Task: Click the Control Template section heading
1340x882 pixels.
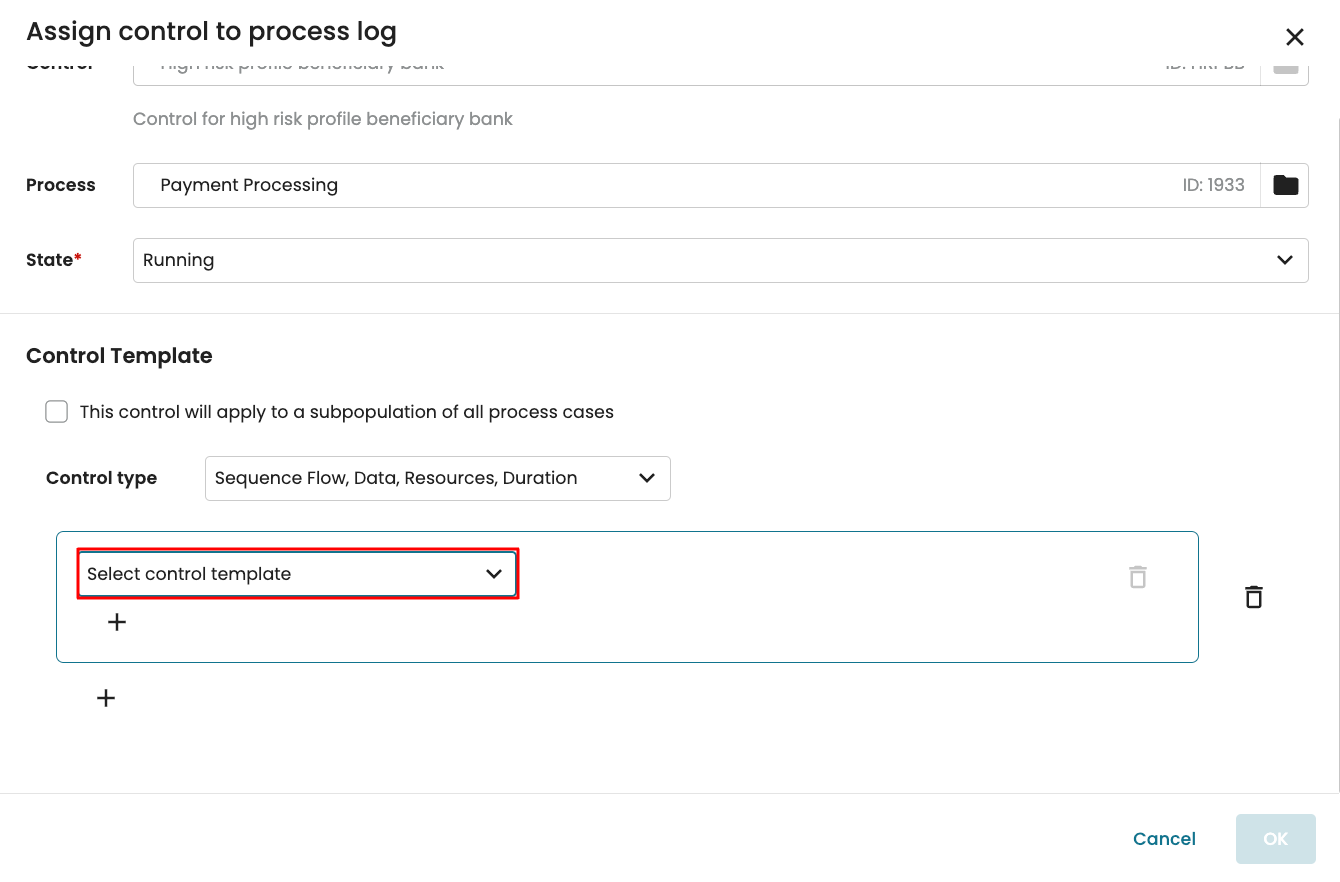Action: tap(119, 356)
